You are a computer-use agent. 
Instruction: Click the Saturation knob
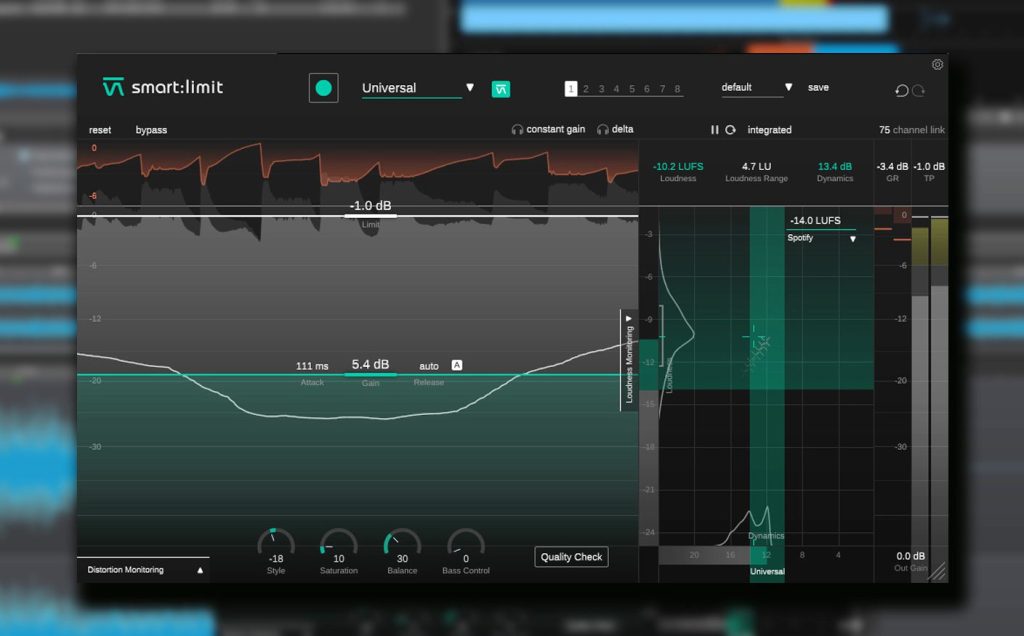[338, 543]
